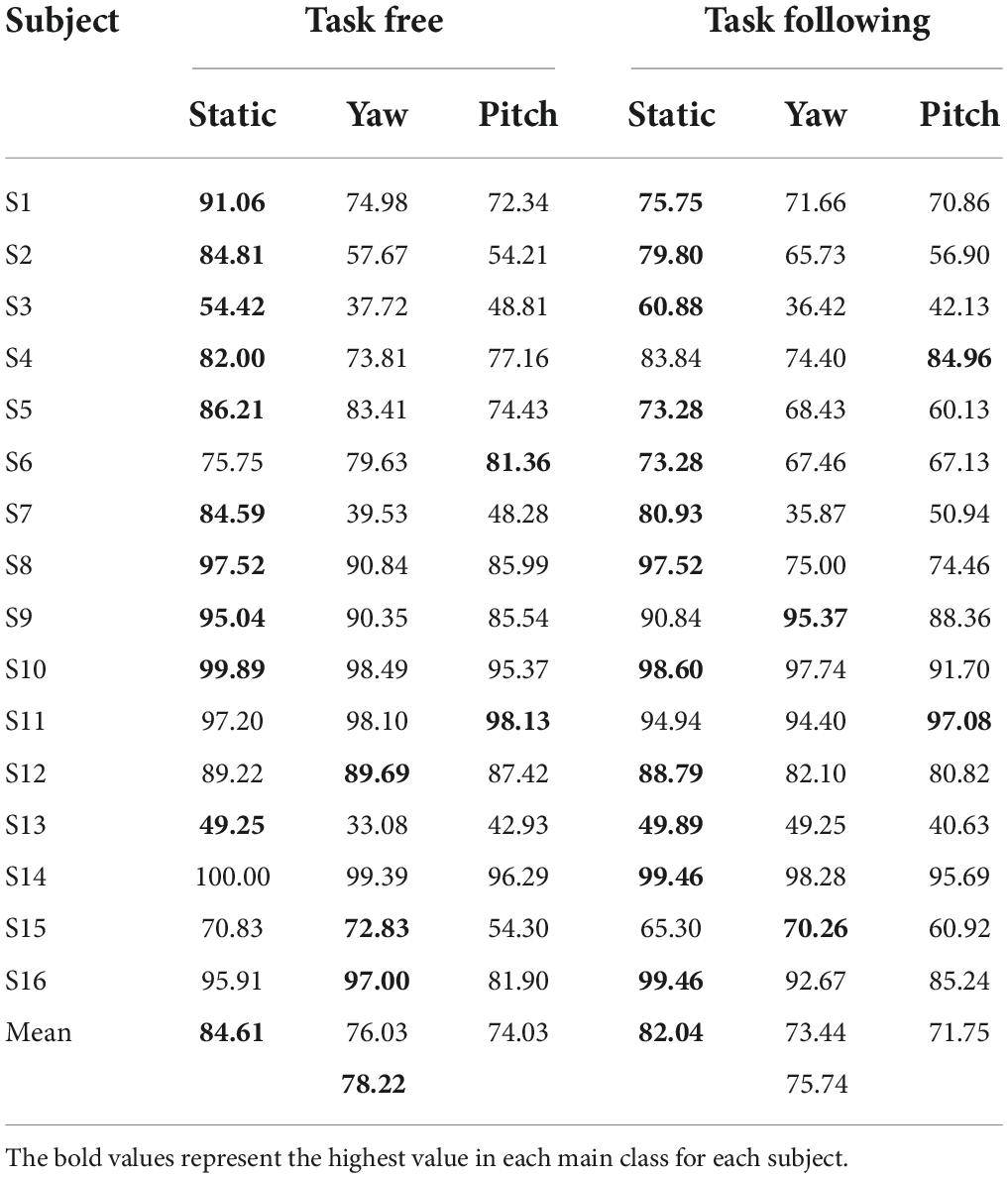Click the S10 value 99.89
The height and width of the screenshot is (1178, 1008).
pyautogui.click(x=232, y=668)
